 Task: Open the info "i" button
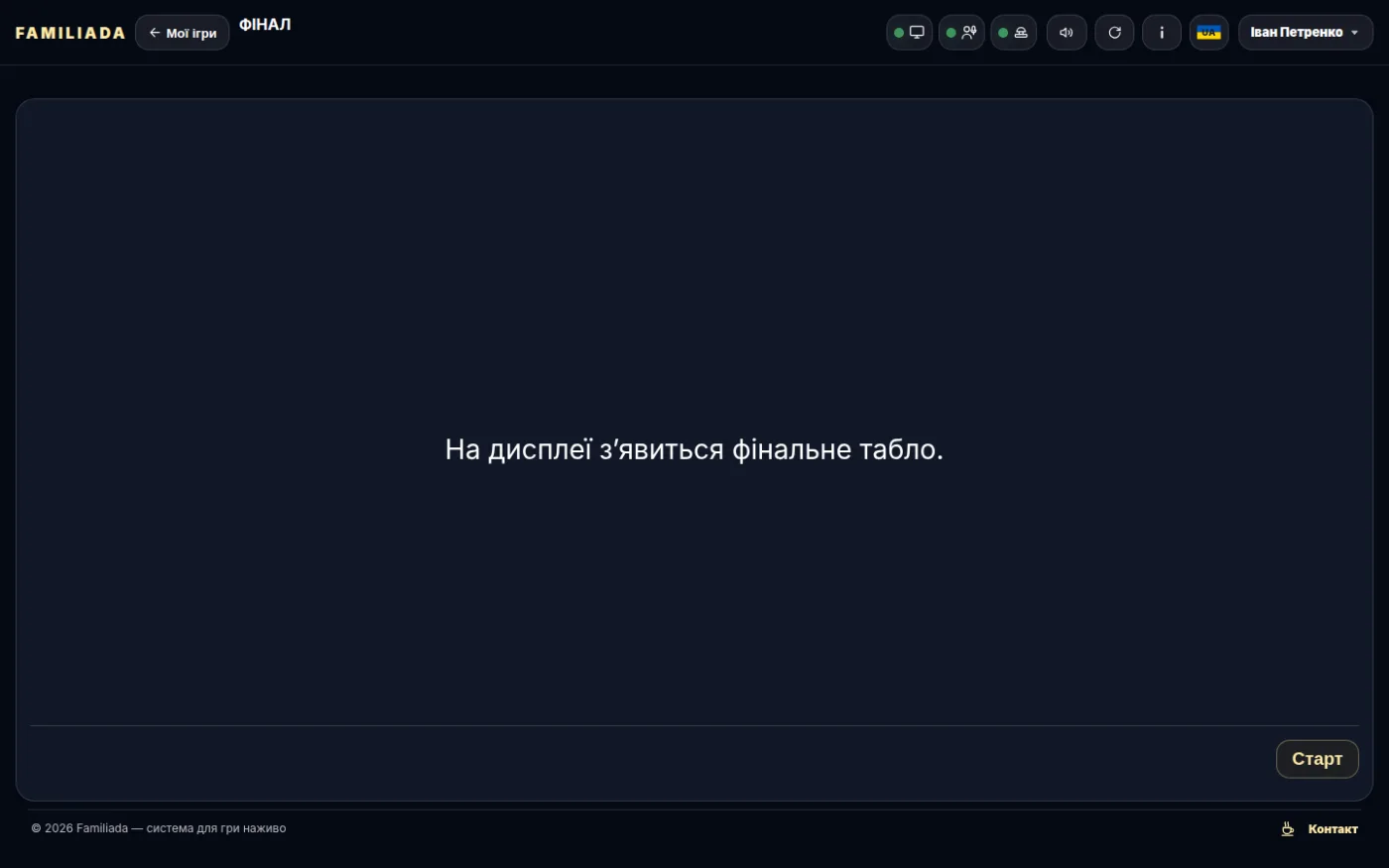(1162, 33)
